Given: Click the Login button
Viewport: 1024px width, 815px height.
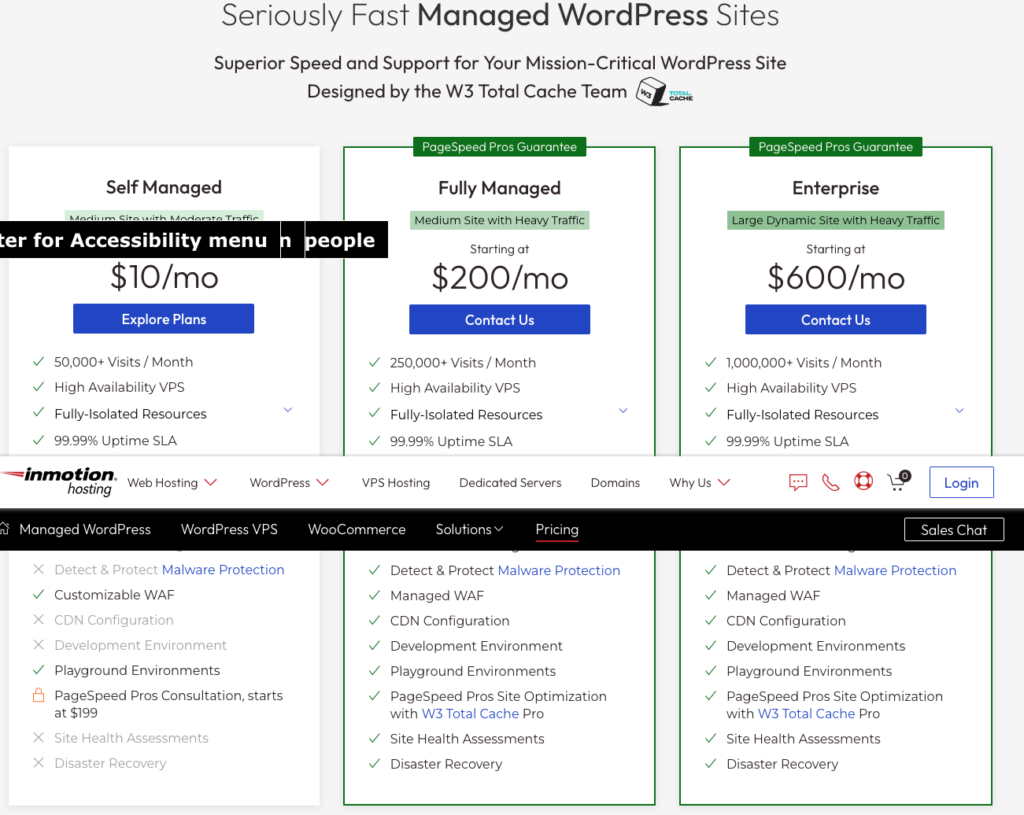Looking at the screenshot, I should 961,483.
